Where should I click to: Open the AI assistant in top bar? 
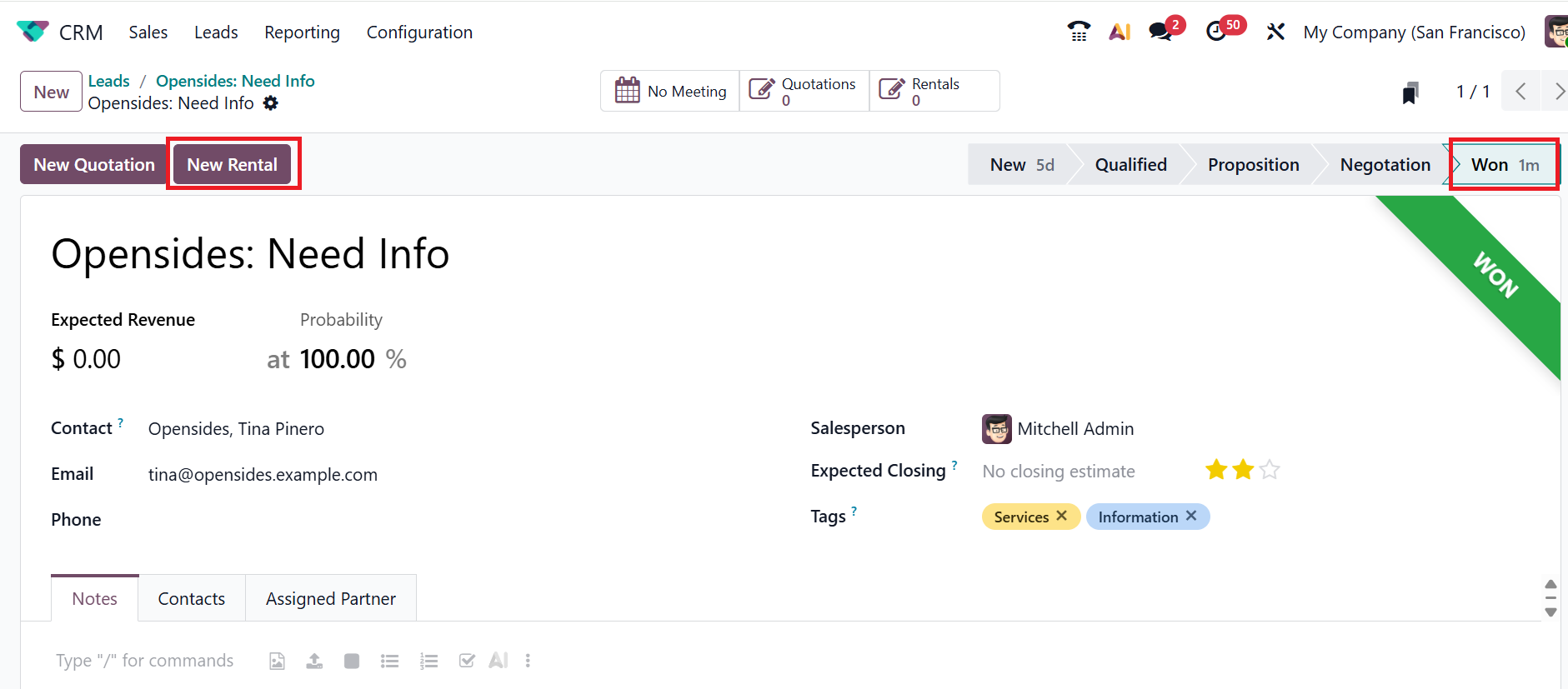pyautogui.click(x=1120, y=32)
